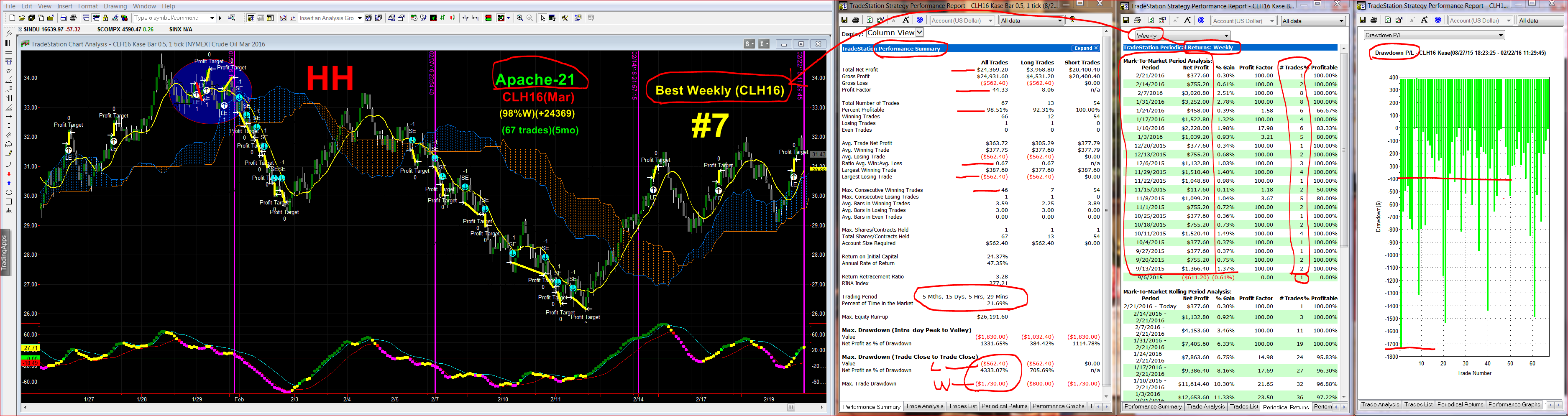The image size is (1568, 416).
Task: Open Periodical Returns tab in Drawdown window
Action: (1460, 404)
